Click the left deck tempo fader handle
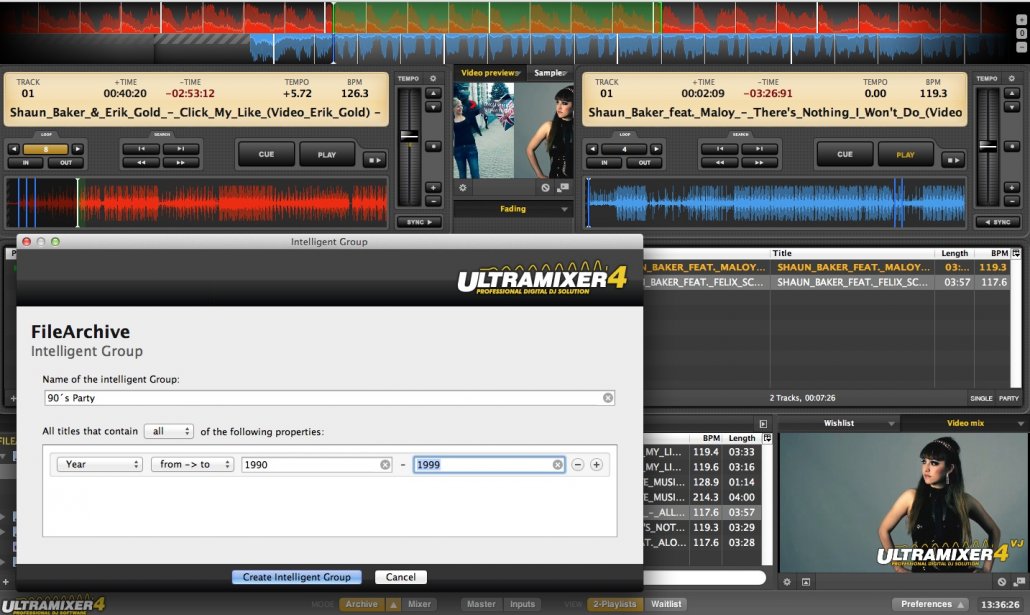The width and height of the screenshot is (1030, 615). (408, 135)
